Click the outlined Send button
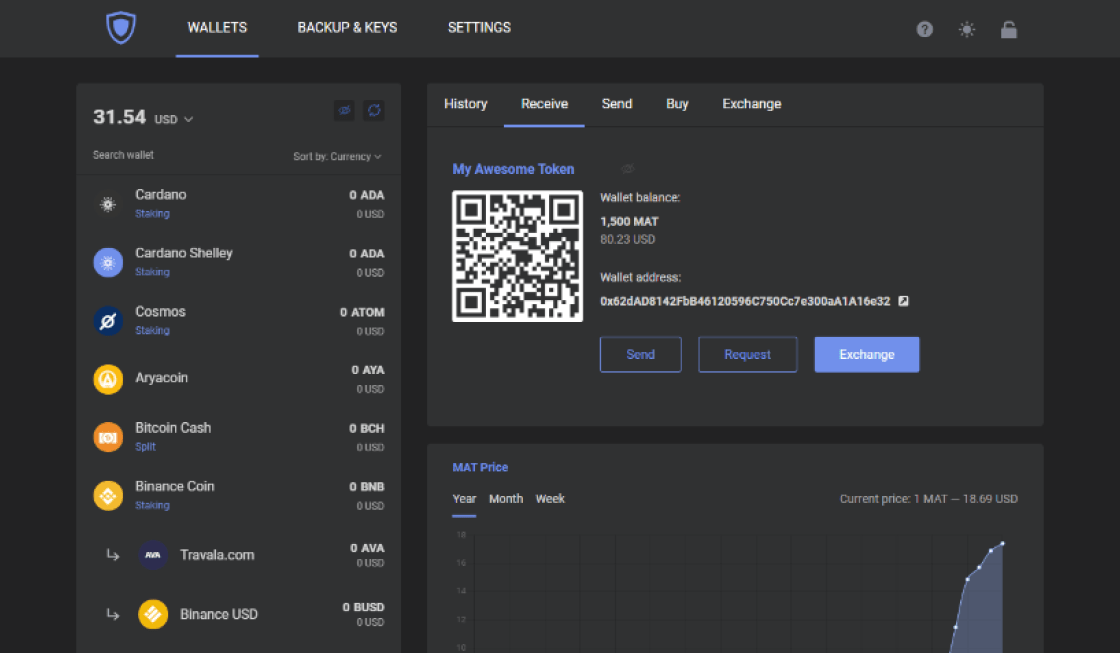The width and height of the screenshot is (1120, 653). (x=641, y=354)
